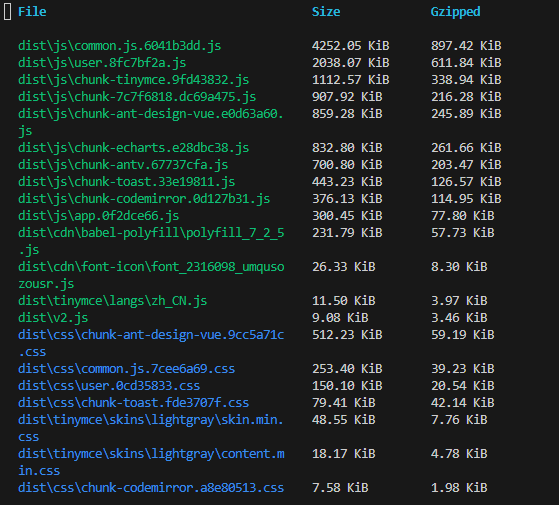Click the dist\v2.js file path
The width and height of the screenshot is (559, 505).
tap(53, 318)
